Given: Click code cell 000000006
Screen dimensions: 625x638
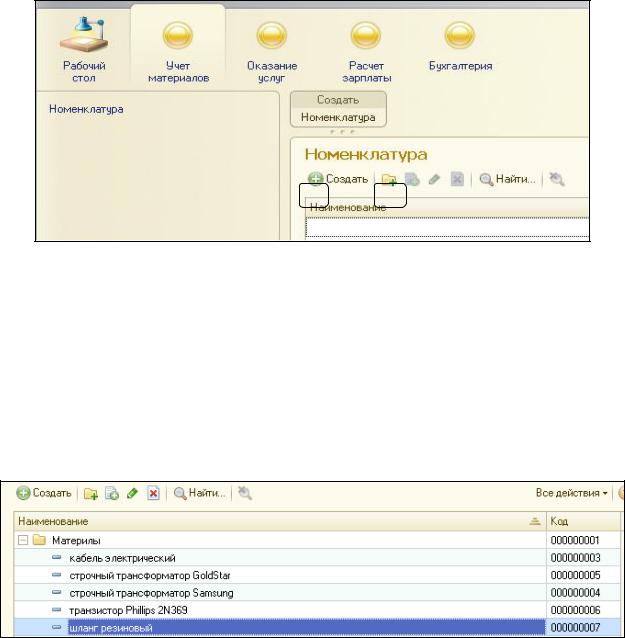Looking at the screenshot, I should coord(583,610).
